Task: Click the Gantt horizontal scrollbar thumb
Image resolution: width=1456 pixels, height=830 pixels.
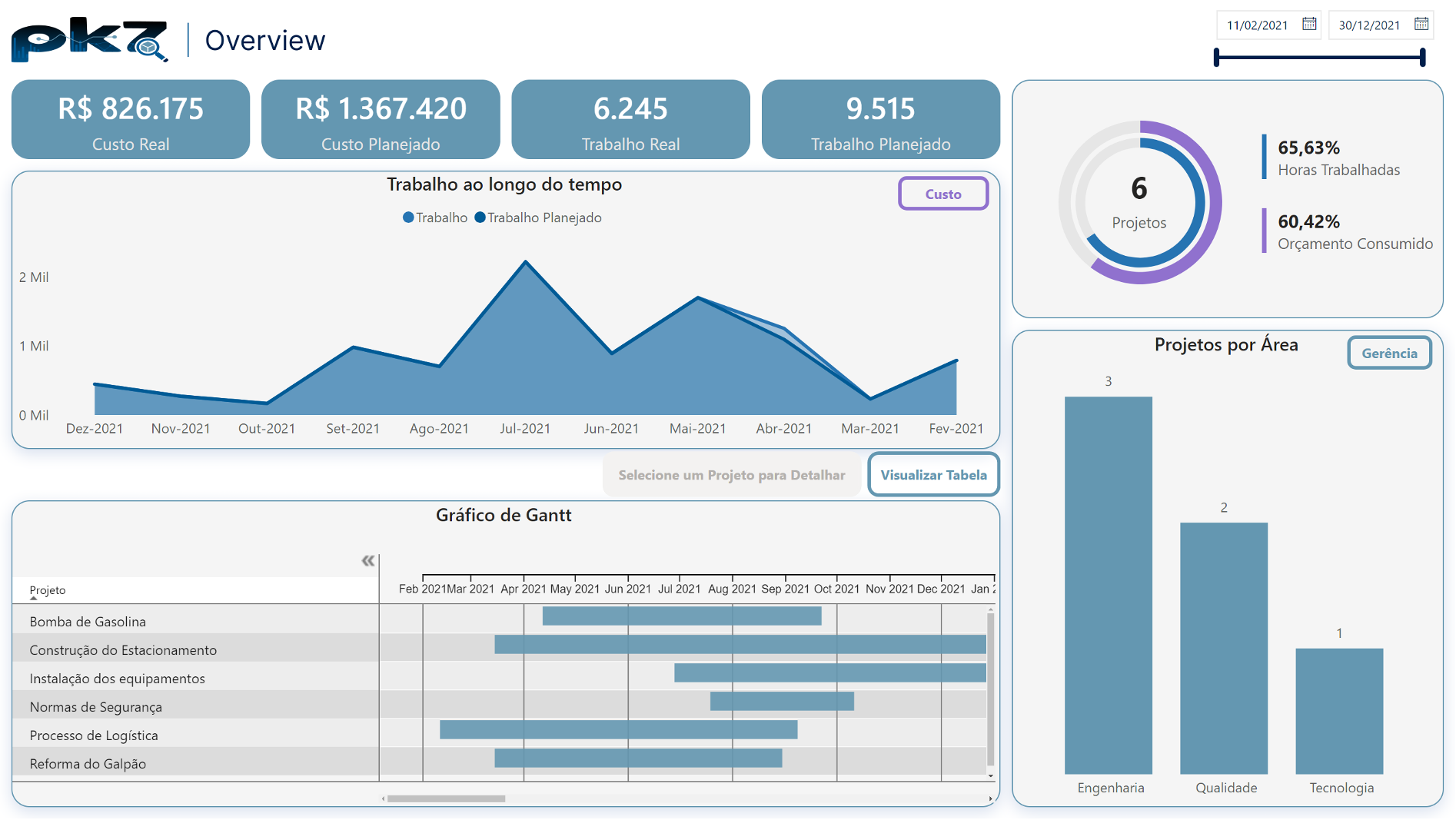Action: [x=446, y=799]
